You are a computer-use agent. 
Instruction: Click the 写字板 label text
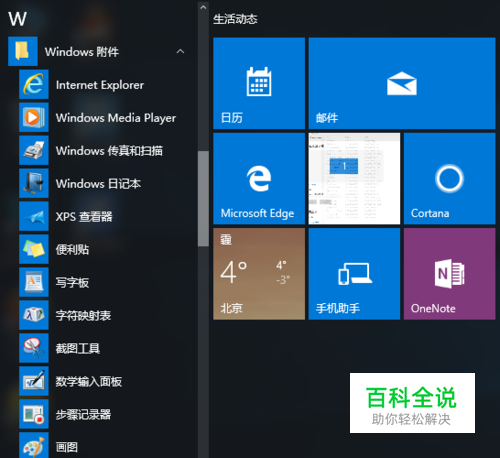point(72,283)
